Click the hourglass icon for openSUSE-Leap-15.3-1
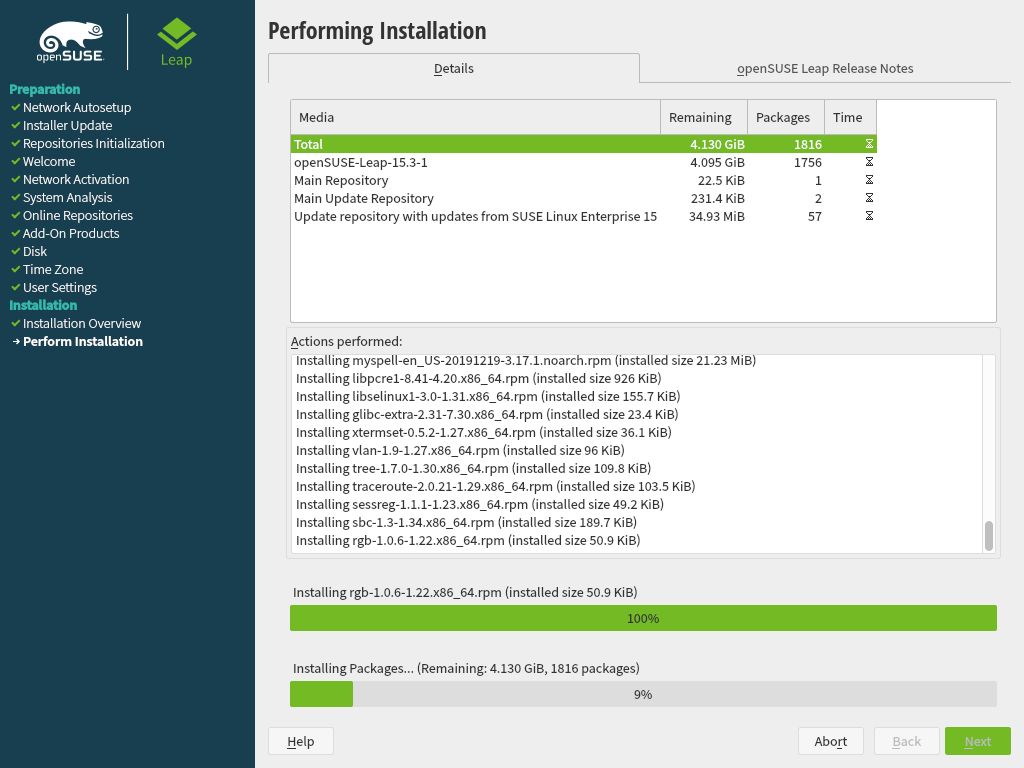The image size is (1024, 768). [x=869, y=162]
